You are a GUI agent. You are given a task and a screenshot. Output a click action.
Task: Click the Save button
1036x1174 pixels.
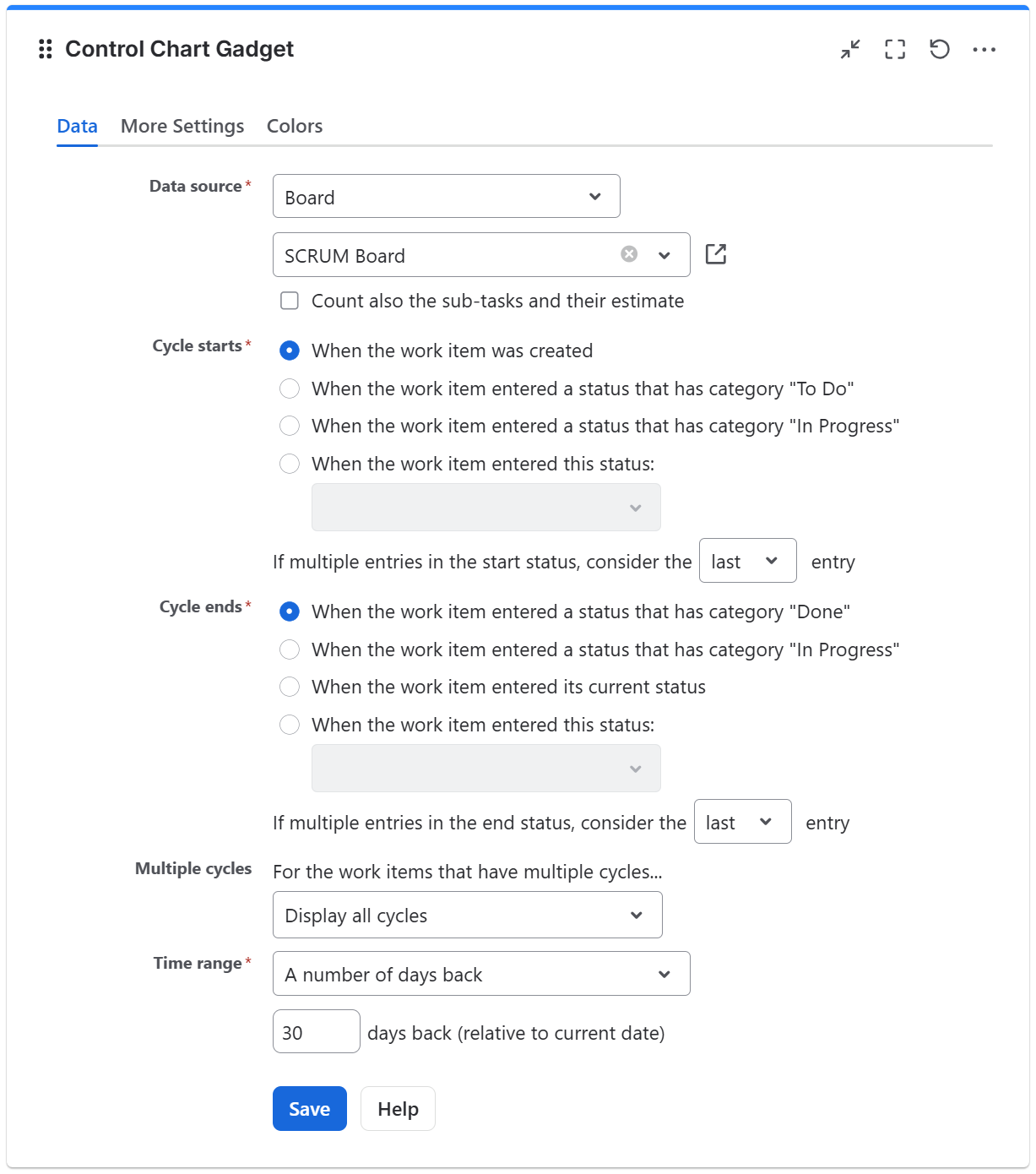(x=310, y=1108)
